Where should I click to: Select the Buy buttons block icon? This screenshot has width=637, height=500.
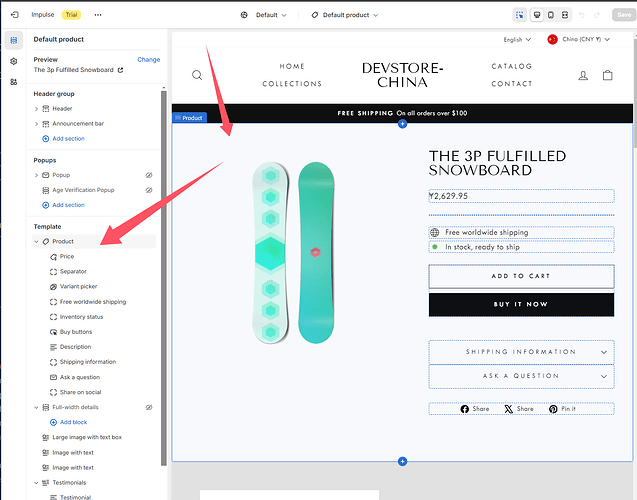click(53, 332)
